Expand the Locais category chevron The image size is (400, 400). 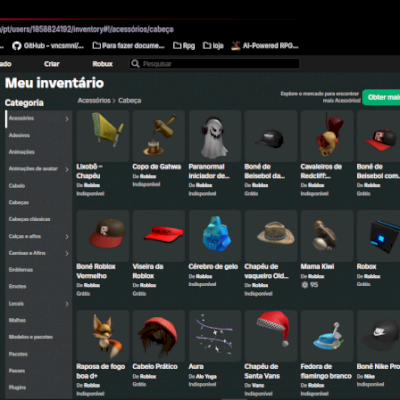pyautogui.click(x=67, y=304)
